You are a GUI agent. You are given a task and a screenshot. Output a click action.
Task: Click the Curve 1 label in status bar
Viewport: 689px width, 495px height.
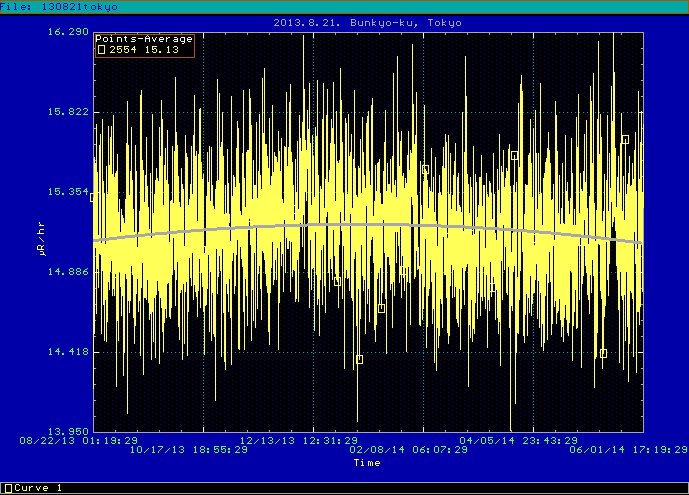38,488
